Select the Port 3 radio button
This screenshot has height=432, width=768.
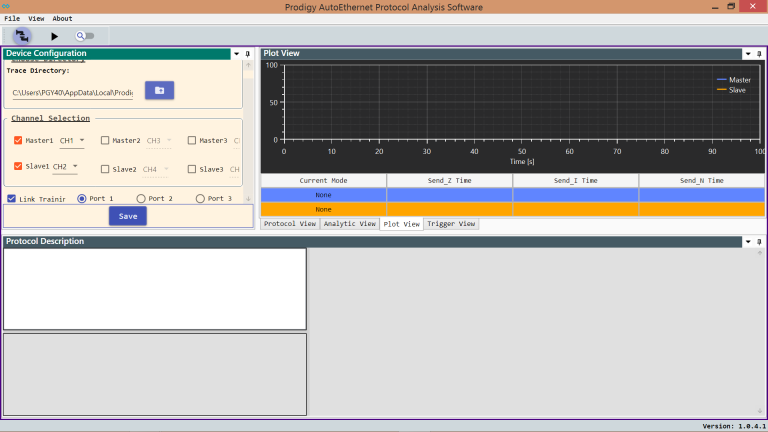[200, 198]
